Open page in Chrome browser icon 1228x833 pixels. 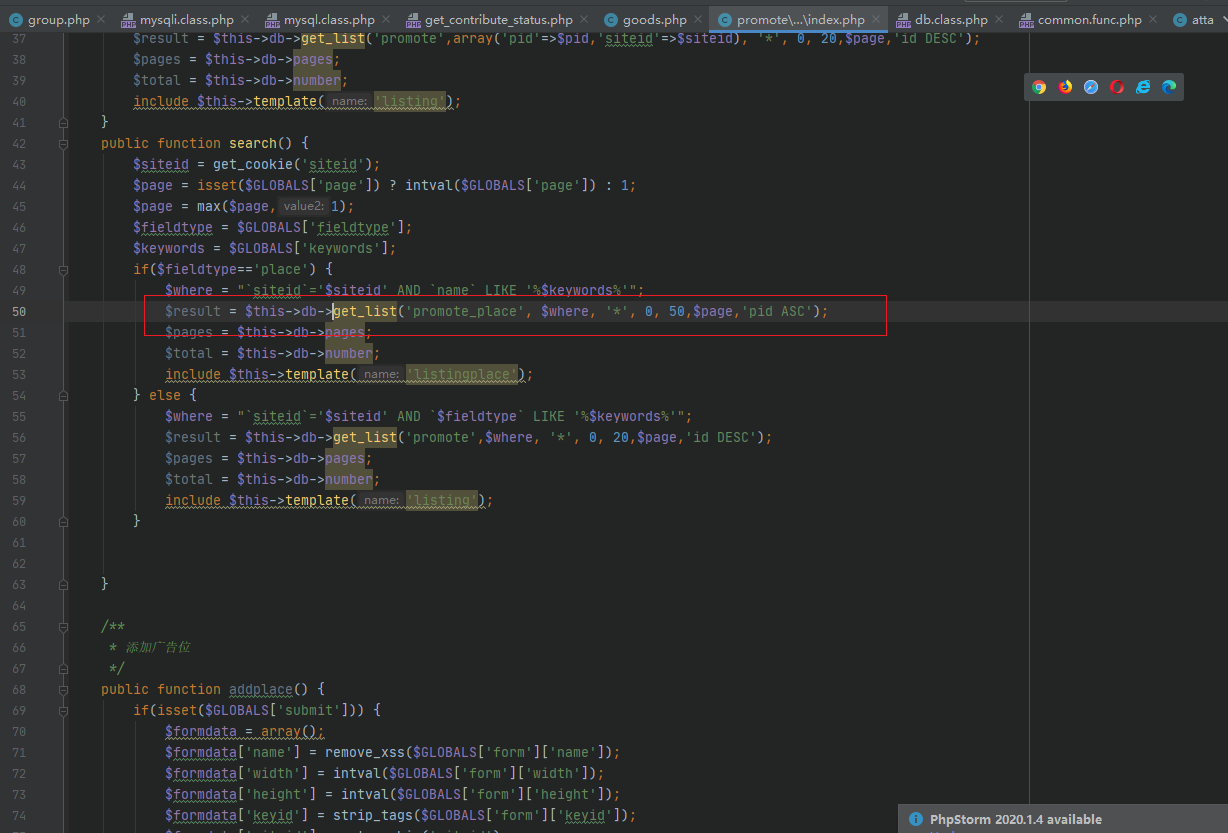pyautogui.click(x=1039, y=87)
